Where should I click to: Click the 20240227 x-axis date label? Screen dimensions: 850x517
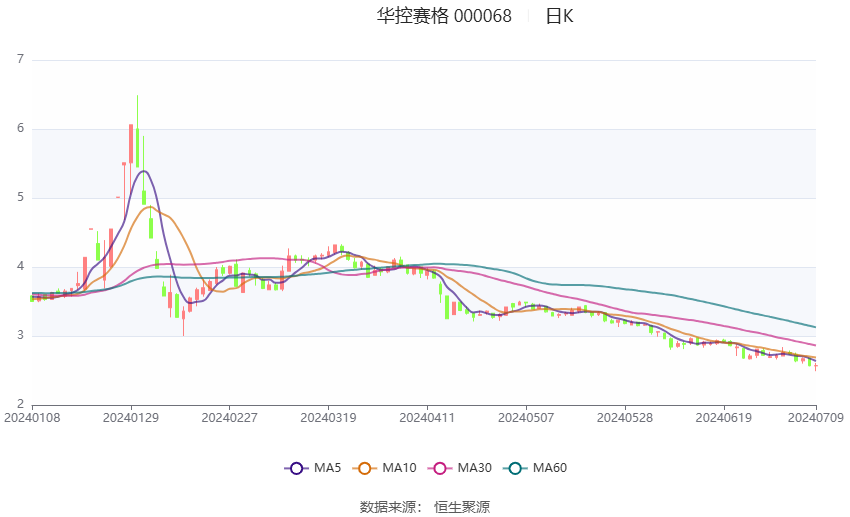[229, 418]
